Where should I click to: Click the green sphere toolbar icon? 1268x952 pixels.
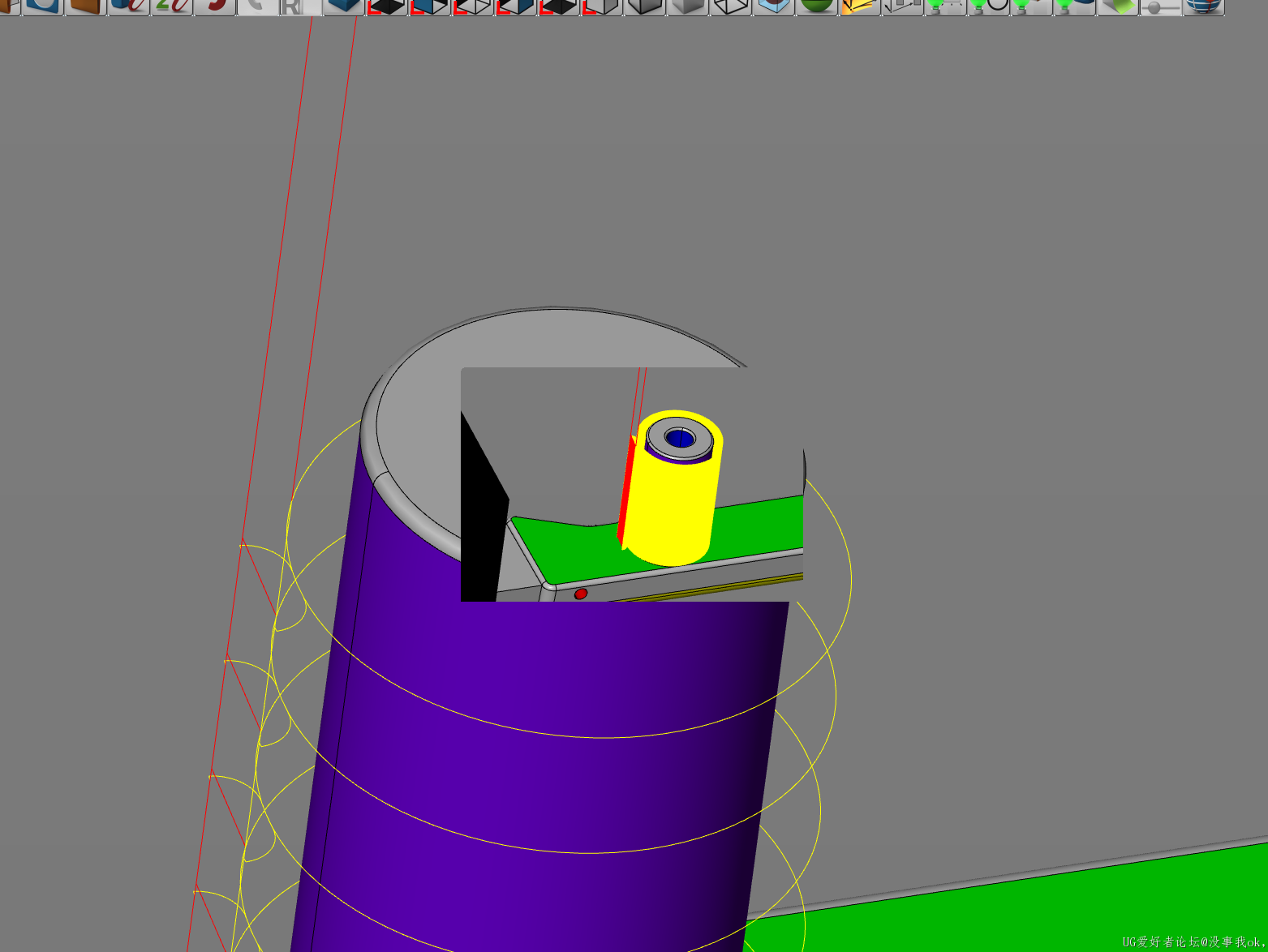coord(816,6)
